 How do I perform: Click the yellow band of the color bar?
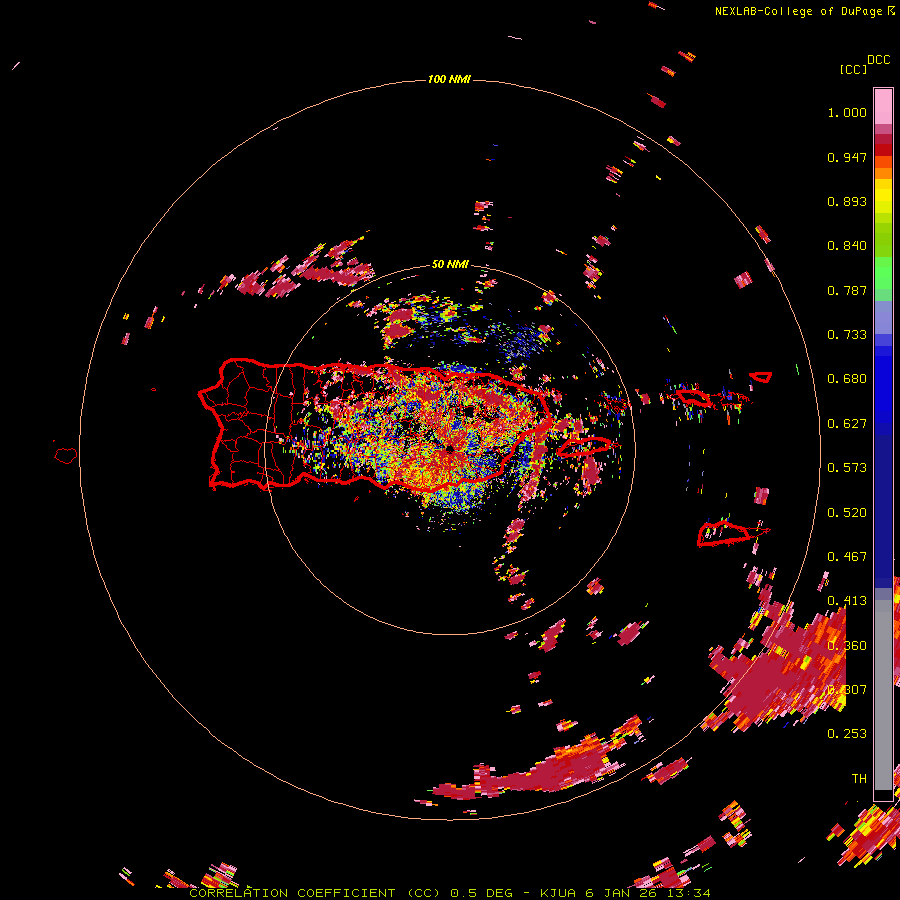883,197
